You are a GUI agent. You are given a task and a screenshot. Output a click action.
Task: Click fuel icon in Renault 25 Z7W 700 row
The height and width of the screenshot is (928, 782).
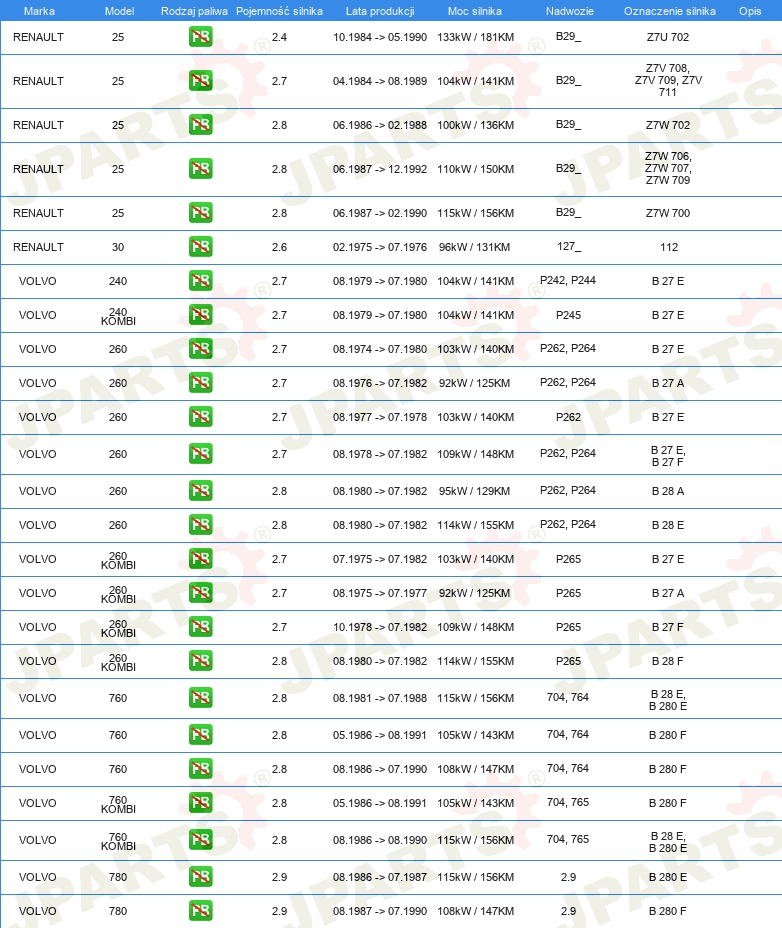coord(201,213)
